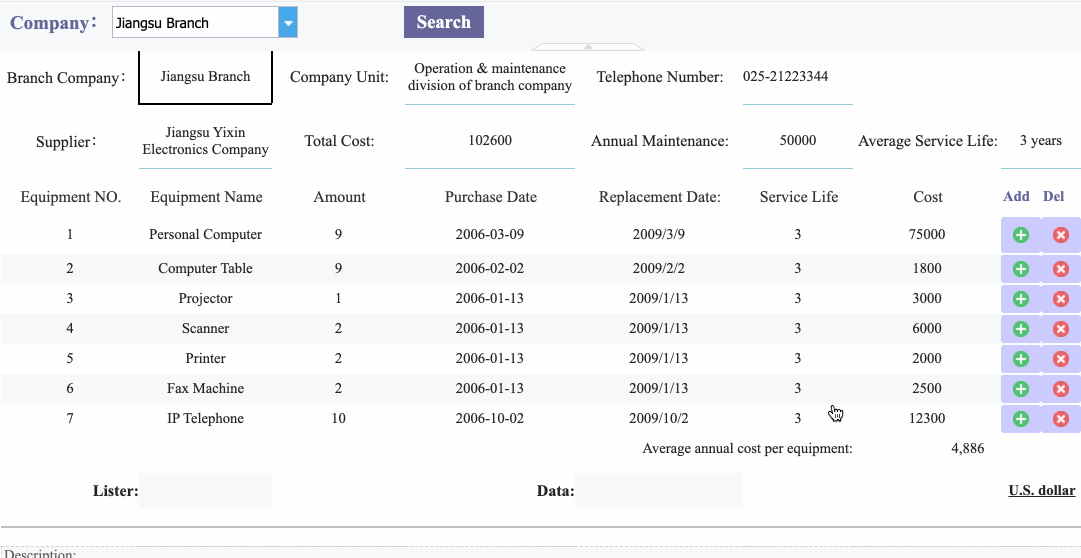Screen dimensions: 1081x558
Task: Click the Total Cost value 102600
Action: 489,141
